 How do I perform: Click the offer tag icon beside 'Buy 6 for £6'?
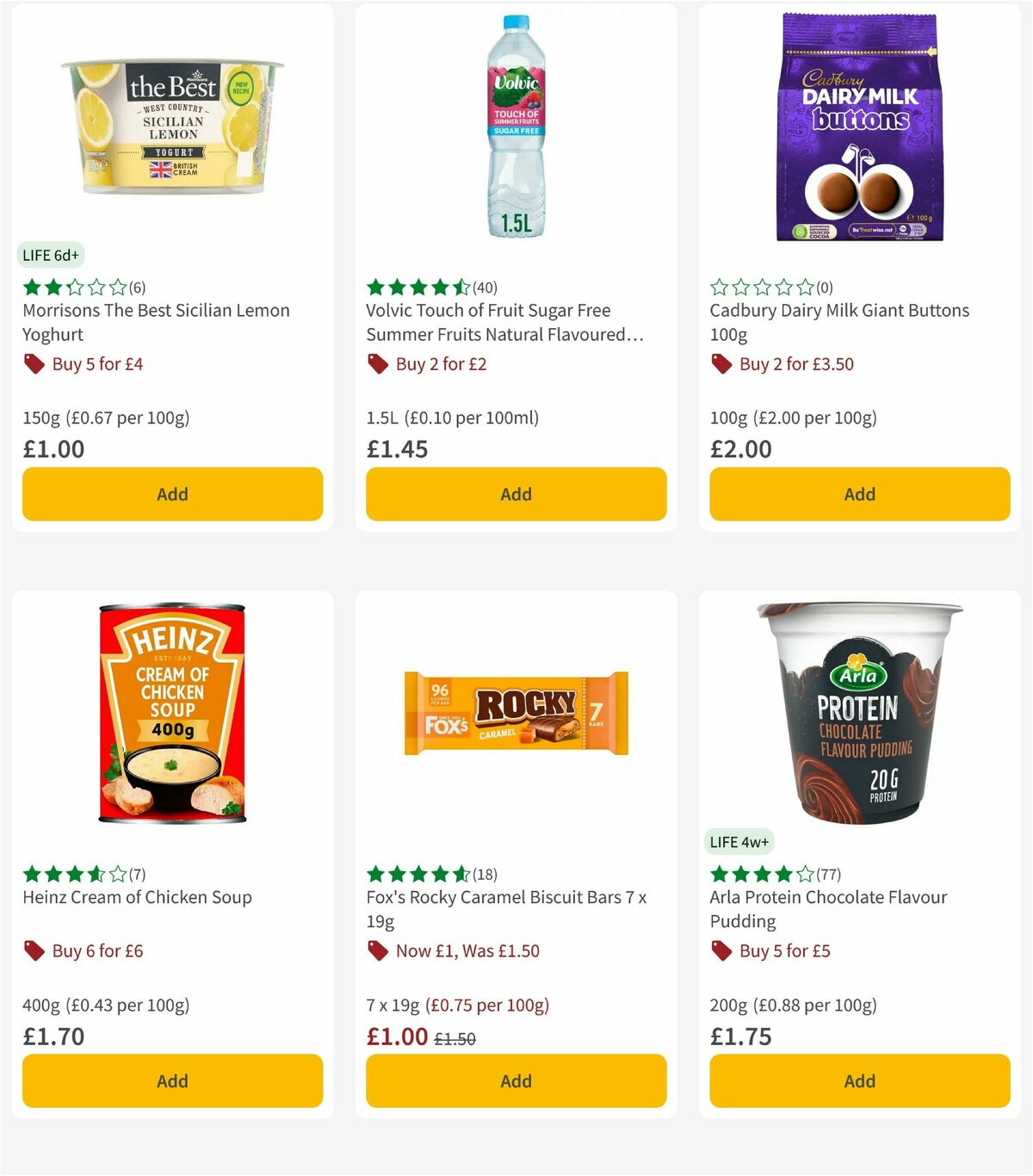coord(34,951)
